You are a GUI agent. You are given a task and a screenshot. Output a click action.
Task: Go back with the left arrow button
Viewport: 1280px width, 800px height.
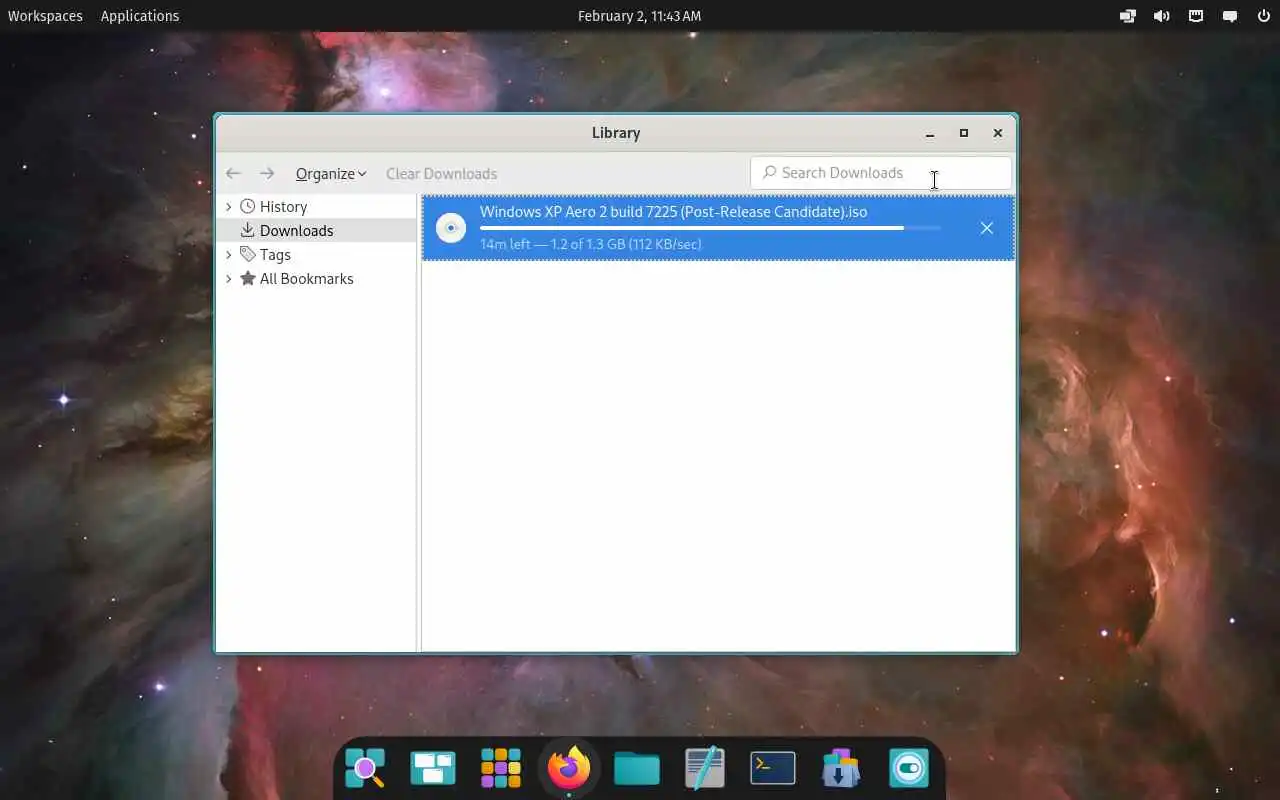[x=233, y=174]
